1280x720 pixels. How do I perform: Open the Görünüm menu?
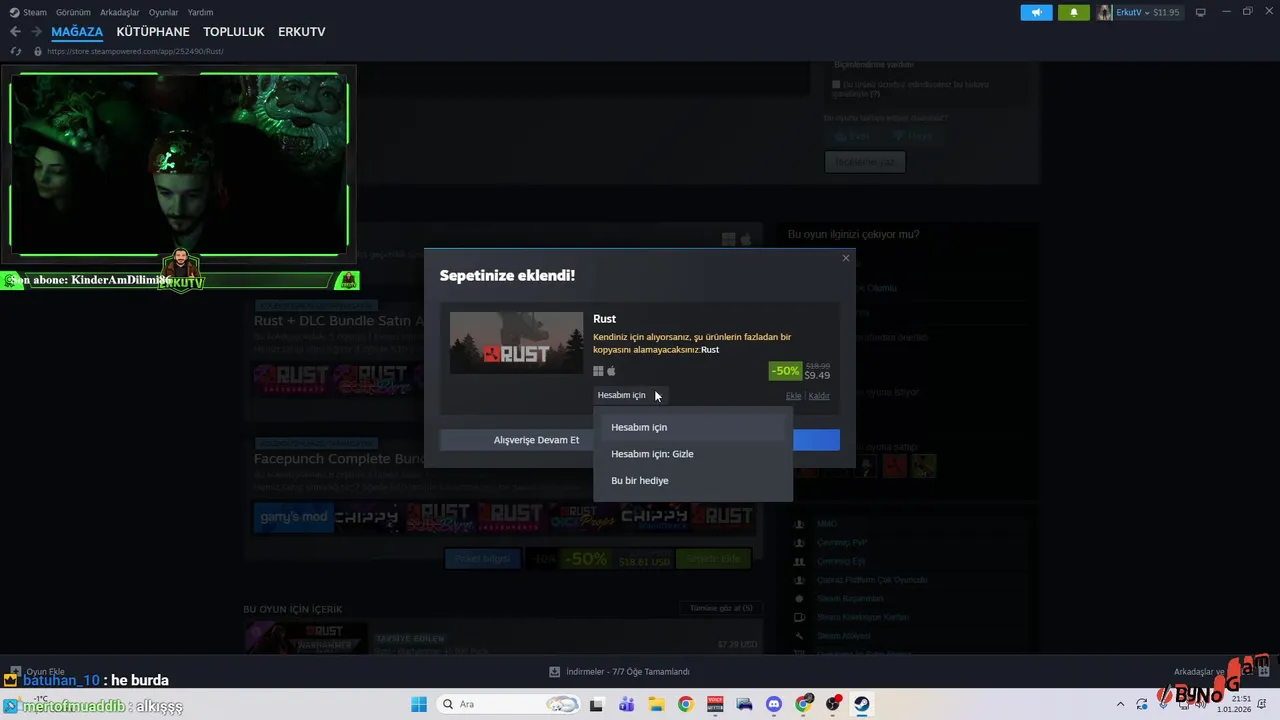tap(72, 12)
